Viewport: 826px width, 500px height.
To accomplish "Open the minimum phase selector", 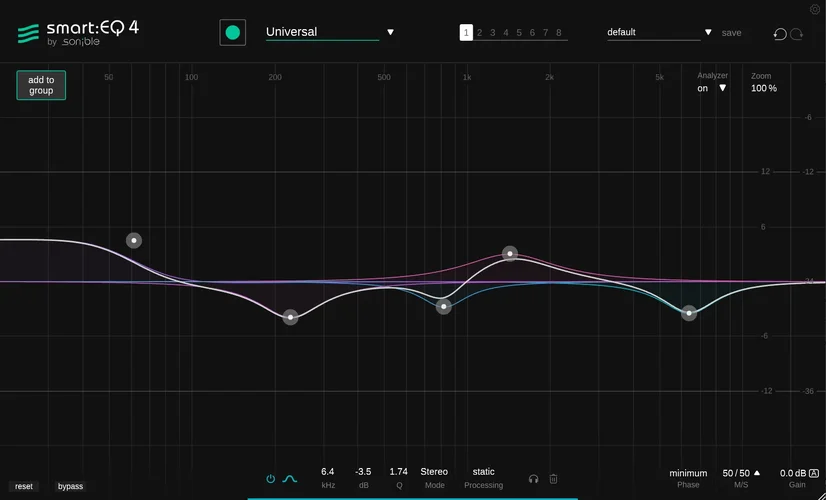I will tap(688, 473).
